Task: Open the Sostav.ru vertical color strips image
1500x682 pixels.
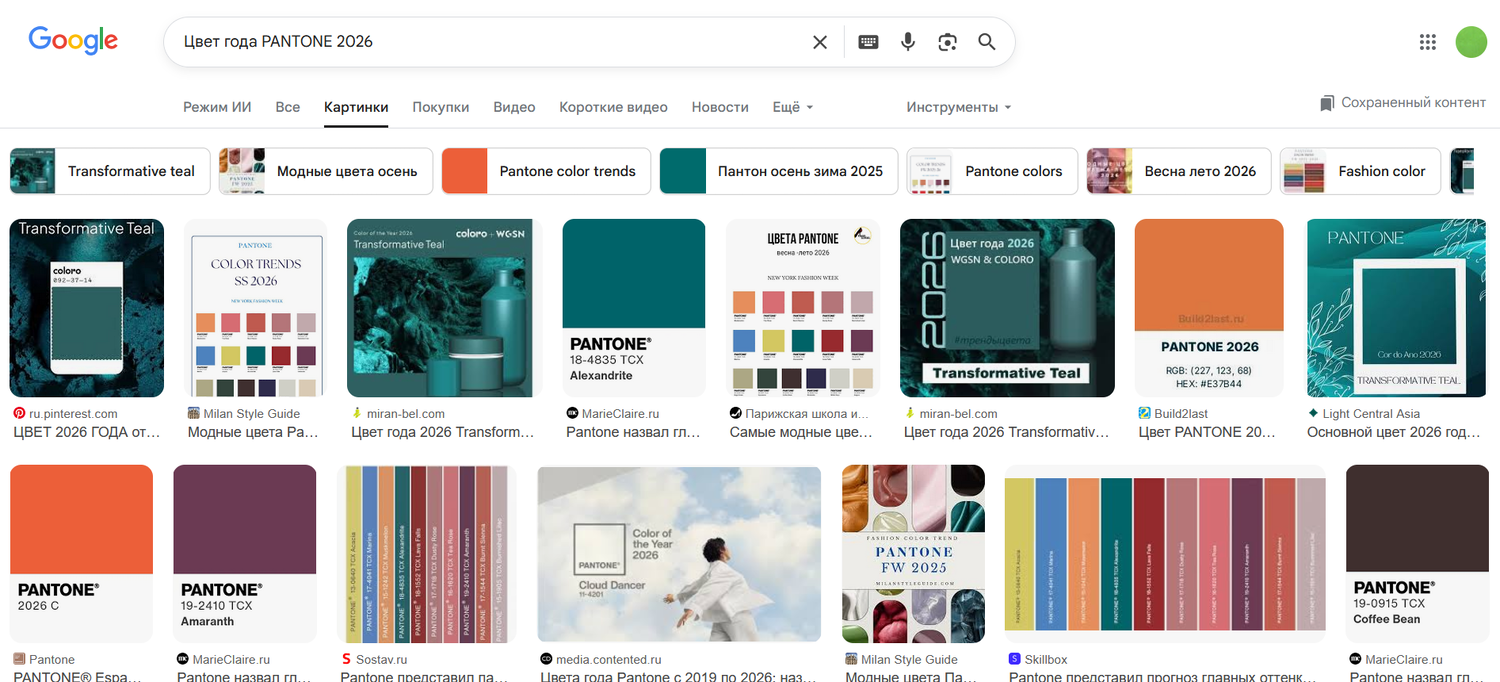Action: 427,553
